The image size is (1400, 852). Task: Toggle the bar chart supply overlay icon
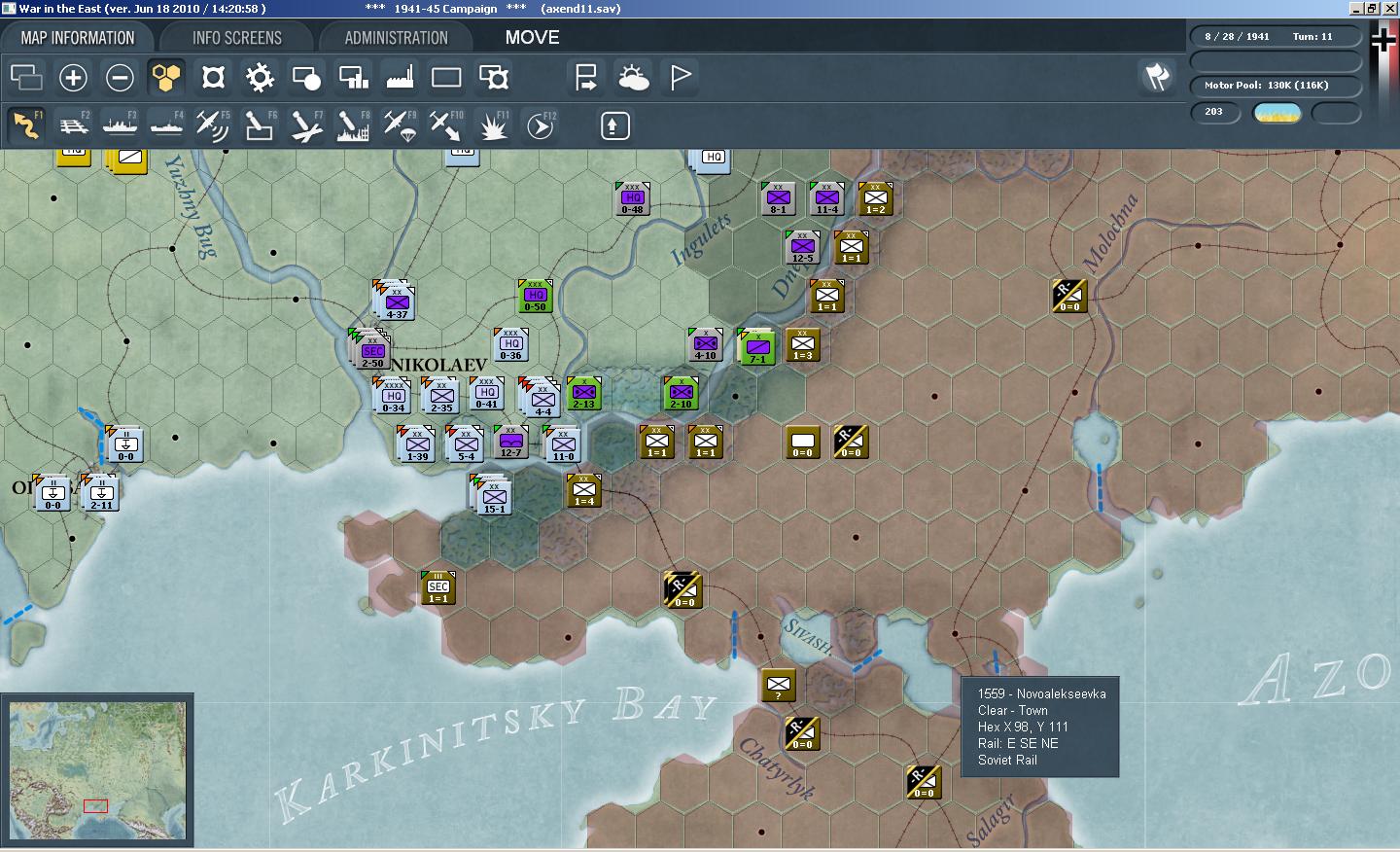(x=353, y=77)
